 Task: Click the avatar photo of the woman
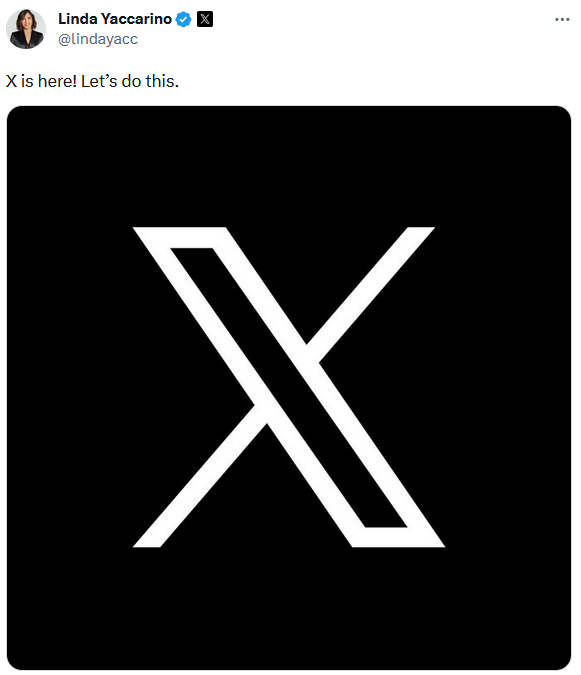point(26,29)
